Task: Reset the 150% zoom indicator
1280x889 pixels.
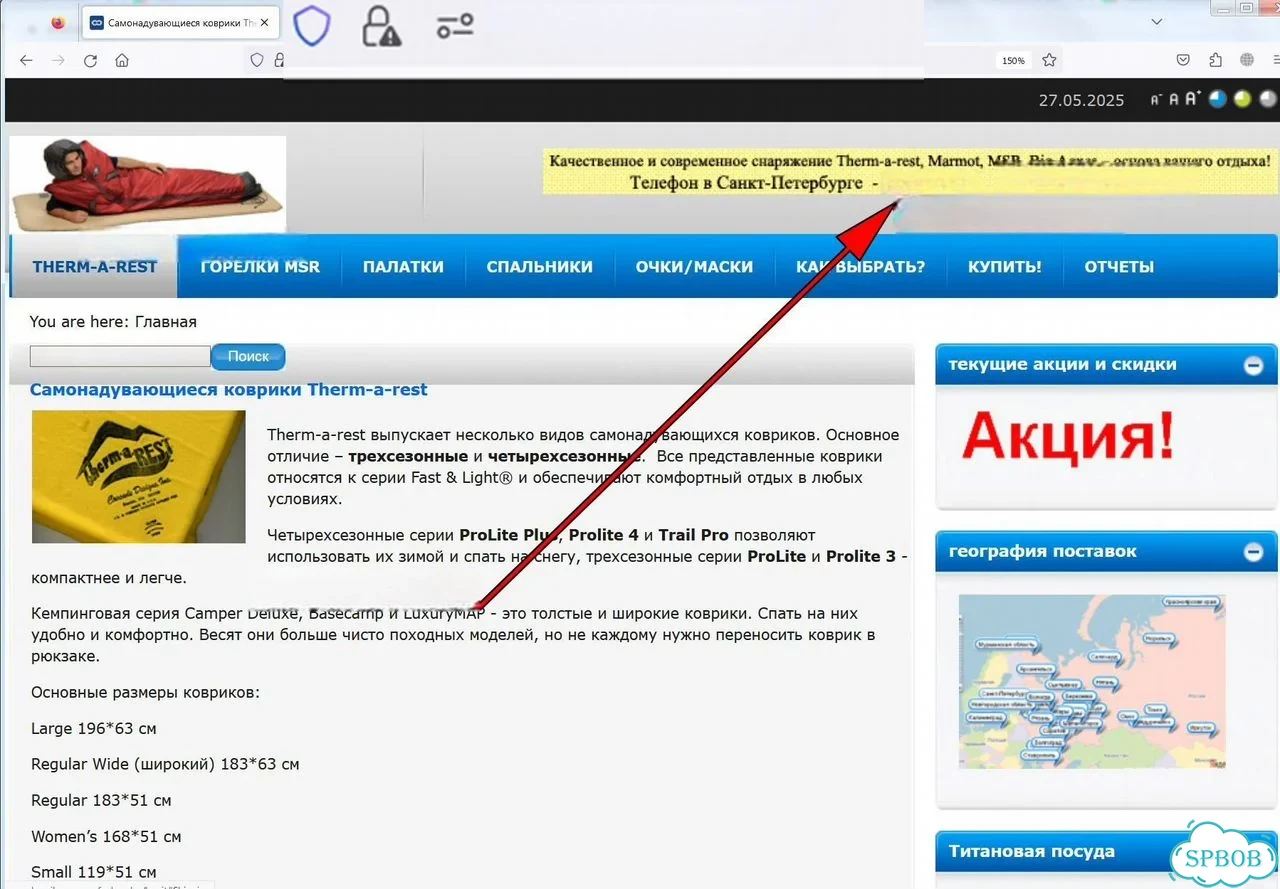Action: [1013, 61]
